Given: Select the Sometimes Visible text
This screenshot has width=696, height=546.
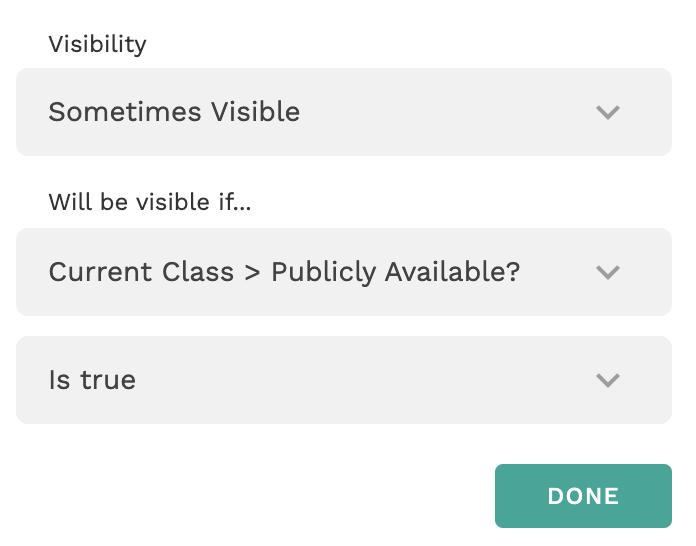Looking at the screenshot, I should [x=174, y=112].
